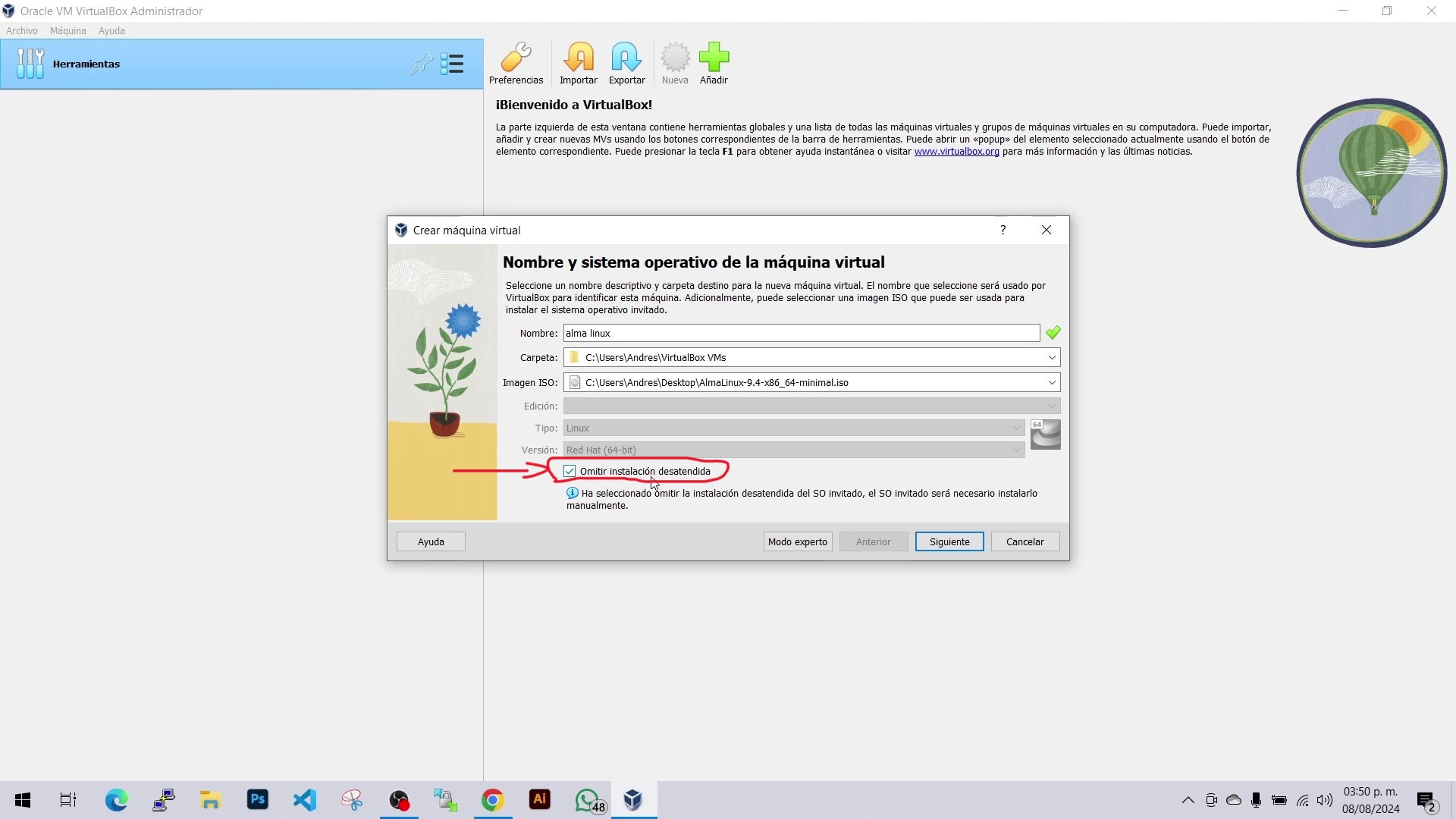This screenshot has width=1456, height=819.
Task: Open Wi-Fi network tray icon
Action: click(x=1302, y=800)
